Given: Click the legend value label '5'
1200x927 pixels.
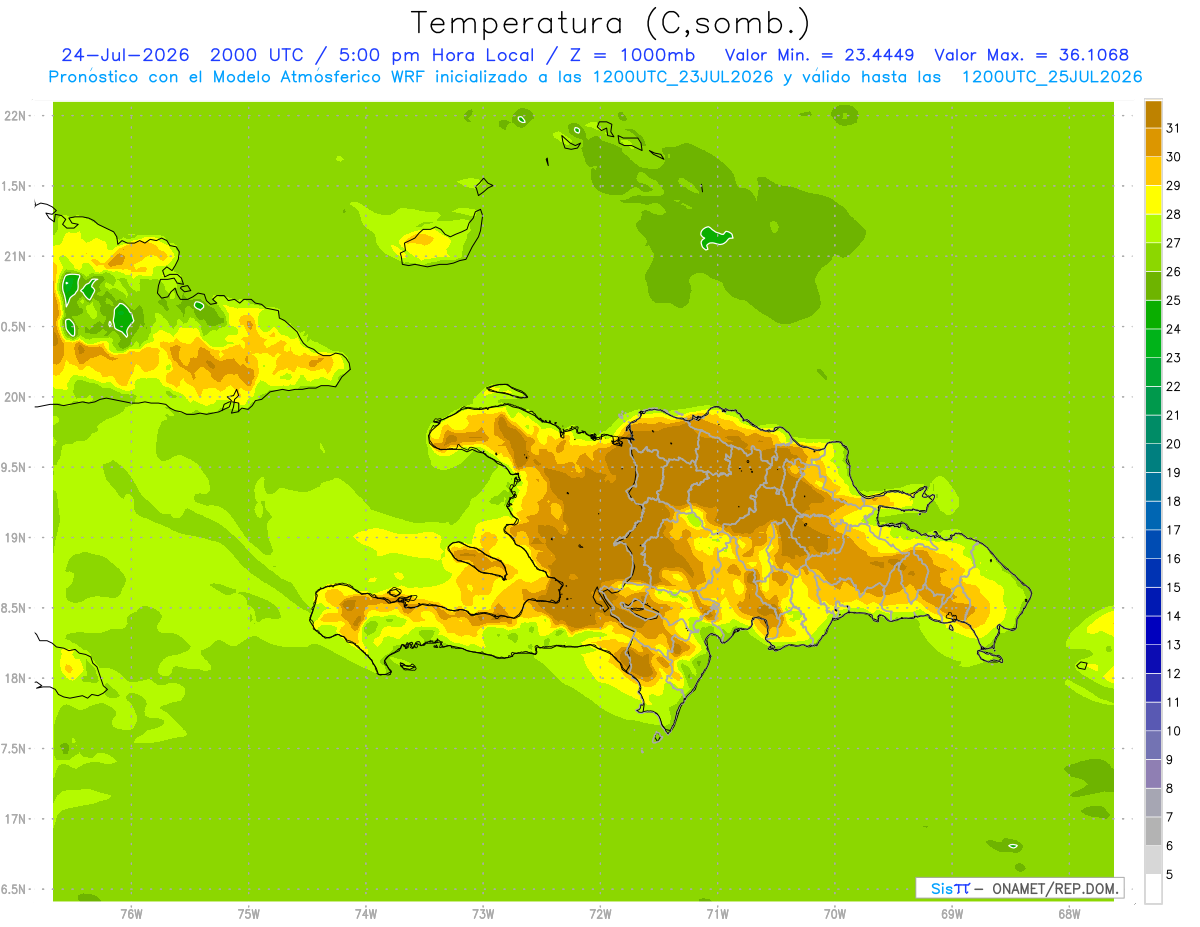Looking at the screenshot, I should point(1169,875).
